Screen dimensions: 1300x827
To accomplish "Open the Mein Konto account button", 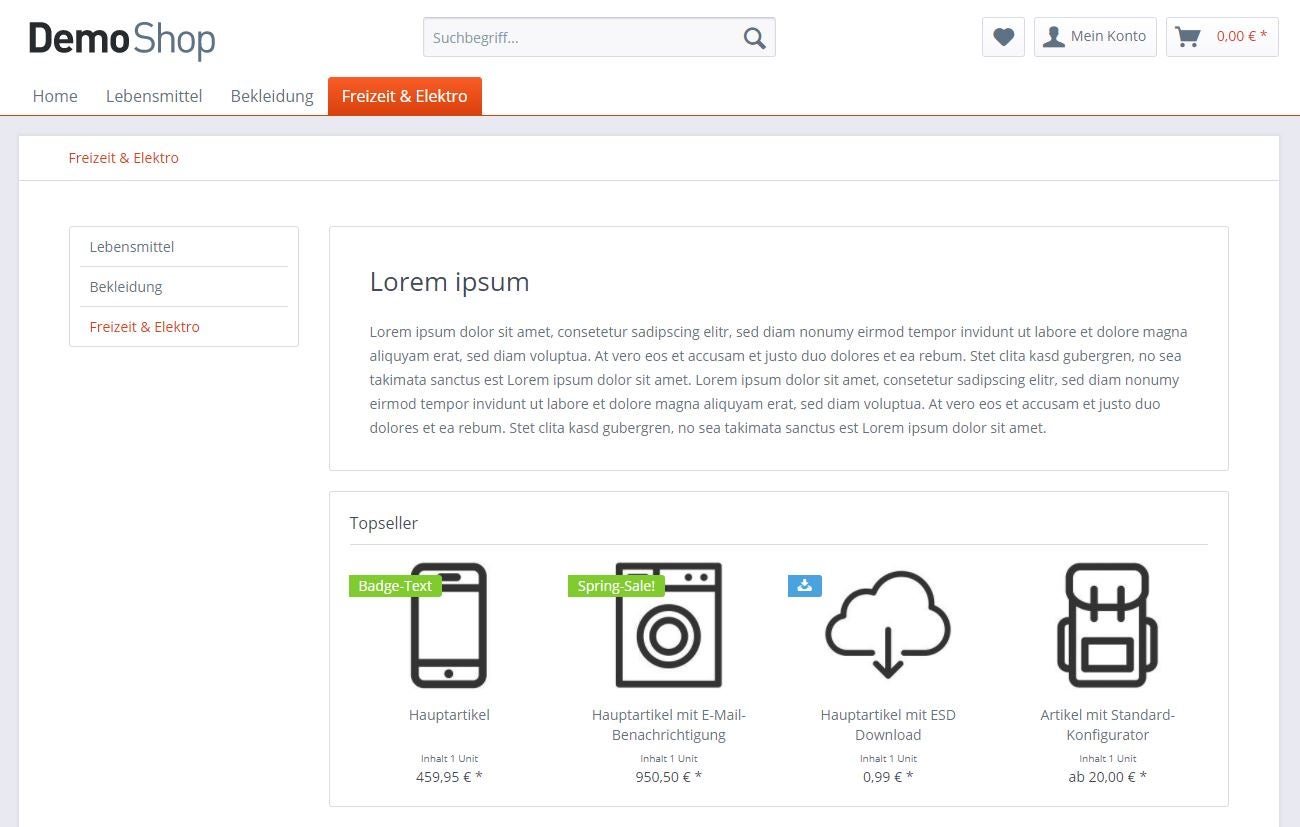I will pos(1096,37).
